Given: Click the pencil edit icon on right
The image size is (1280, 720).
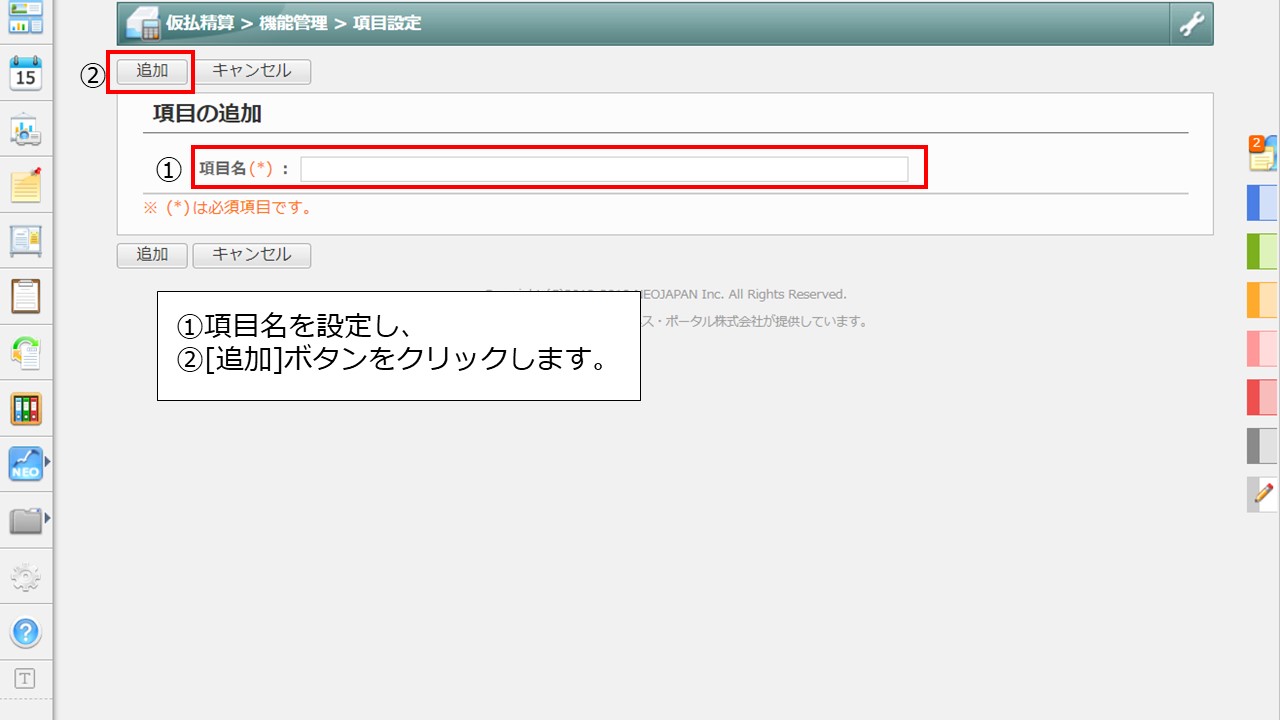Looking at the screenshot, I should click(1263, 494).
